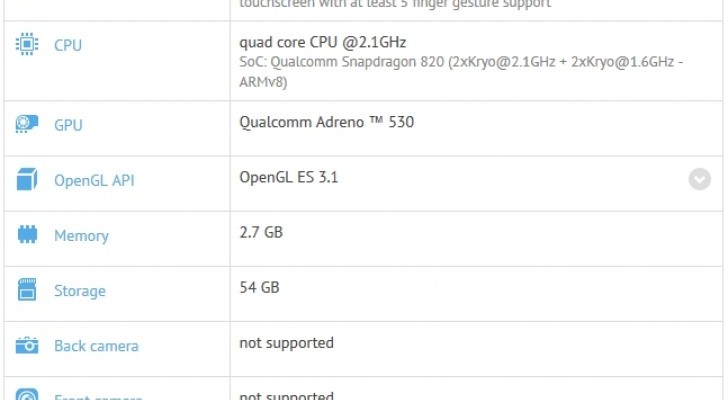Click the OpenGL API cube icon

(x=27, y=181)
